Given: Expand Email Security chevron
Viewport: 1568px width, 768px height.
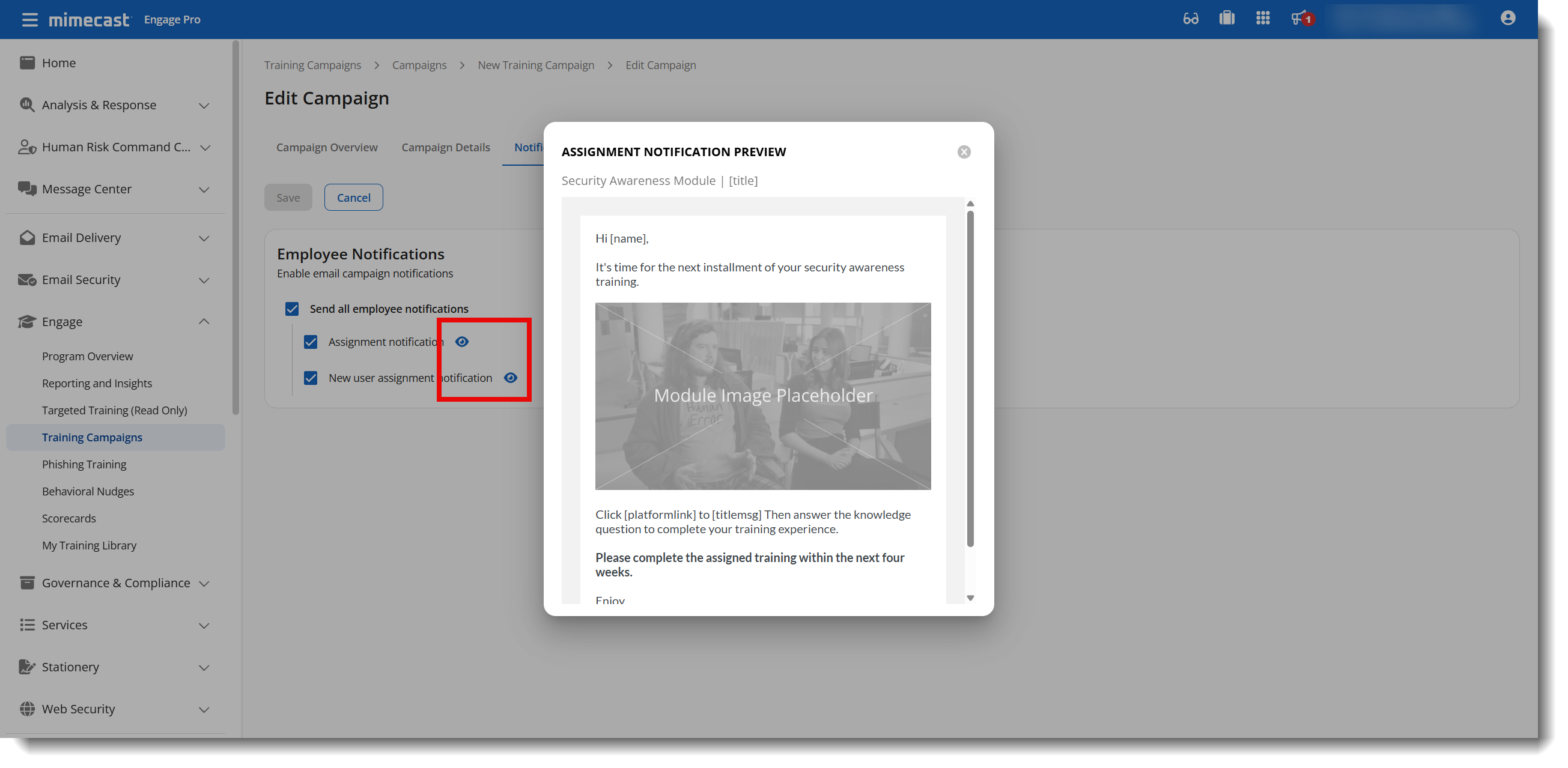Looking at the screenshot, I should [x=204, y=280].
